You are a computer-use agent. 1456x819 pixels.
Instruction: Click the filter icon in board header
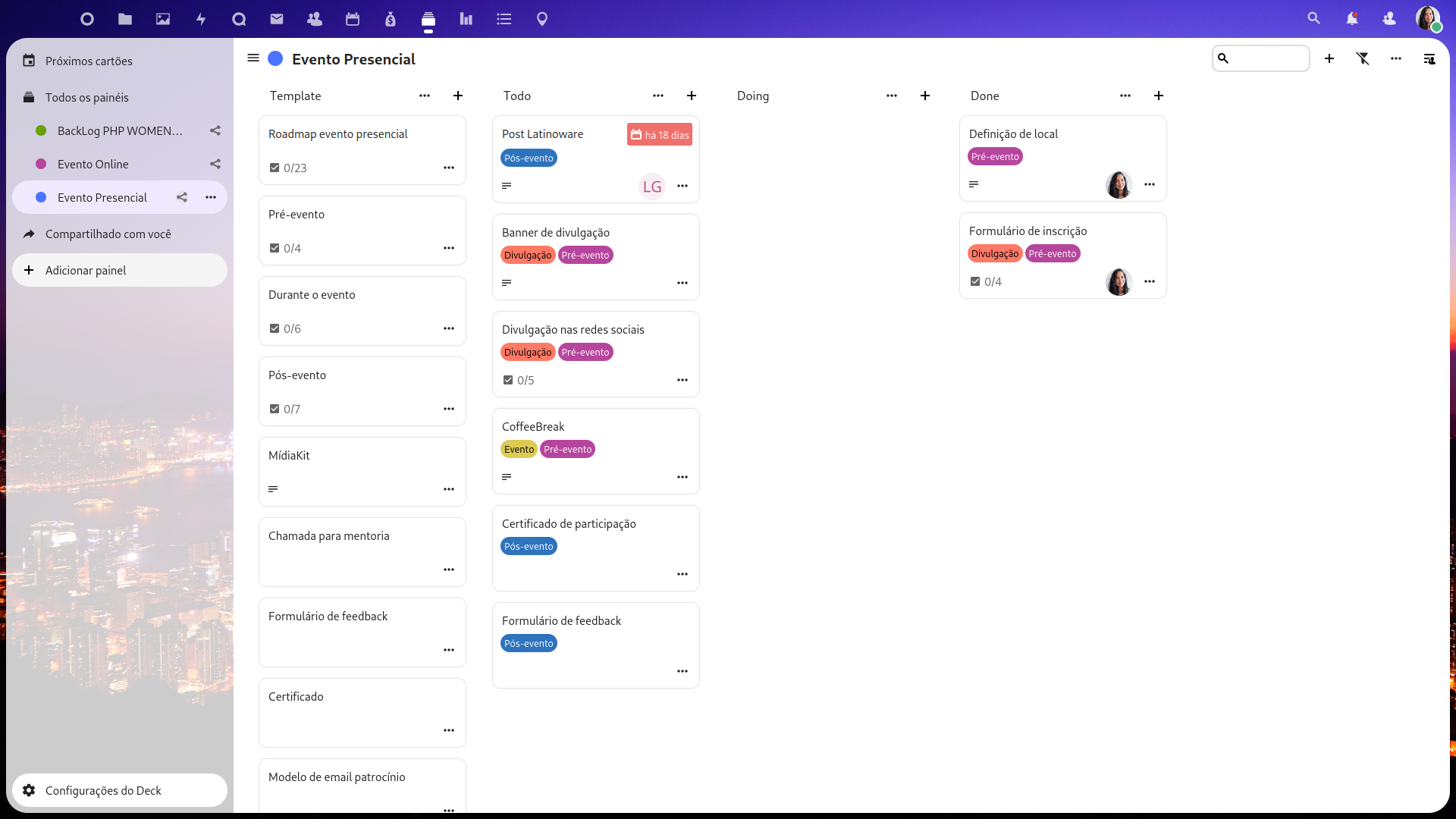point(1363,58)
